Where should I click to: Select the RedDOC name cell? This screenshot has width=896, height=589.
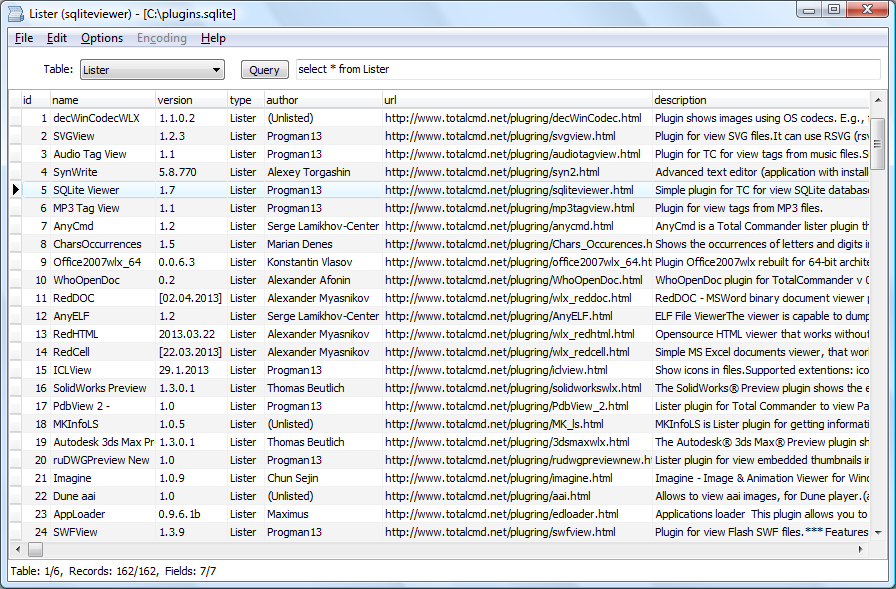coord(102,298)
